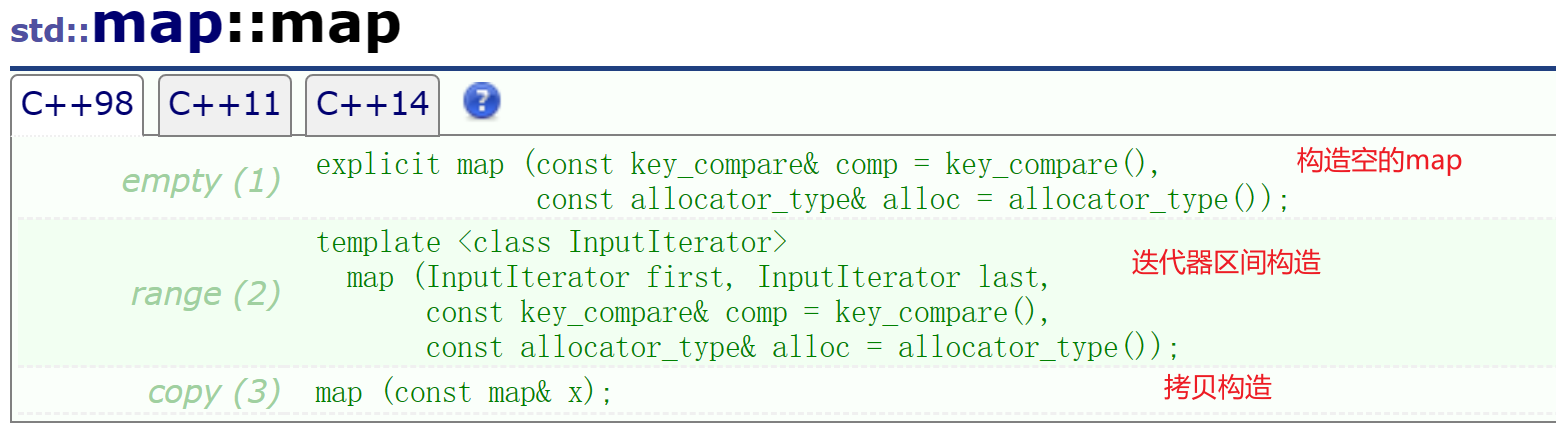Click the 'empty (1)' constructor label
1556x432 pixels.
tap(200, 181)
